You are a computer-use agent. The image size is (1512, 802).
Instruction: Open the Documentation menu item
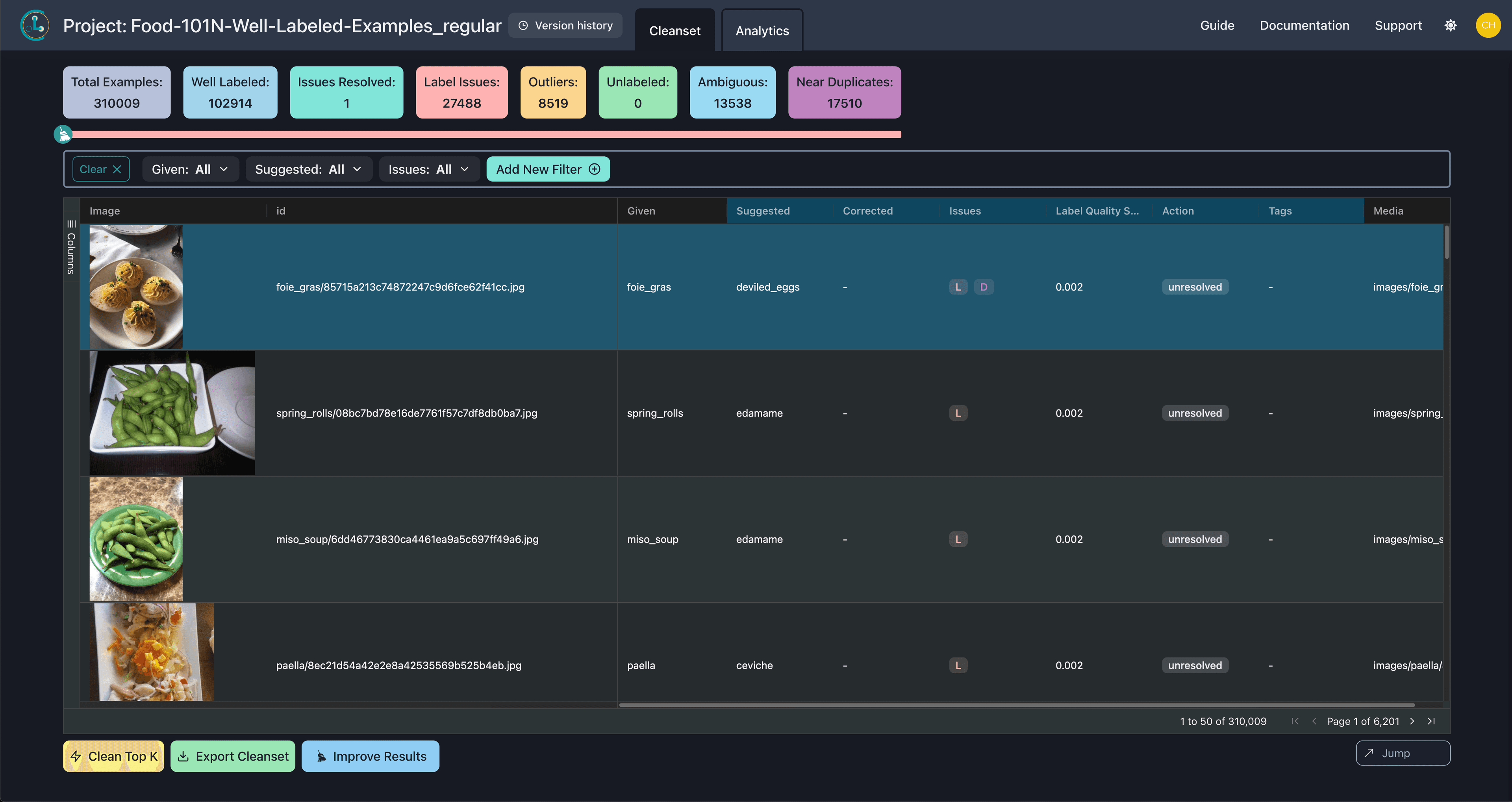click(x=1304, y=25)
